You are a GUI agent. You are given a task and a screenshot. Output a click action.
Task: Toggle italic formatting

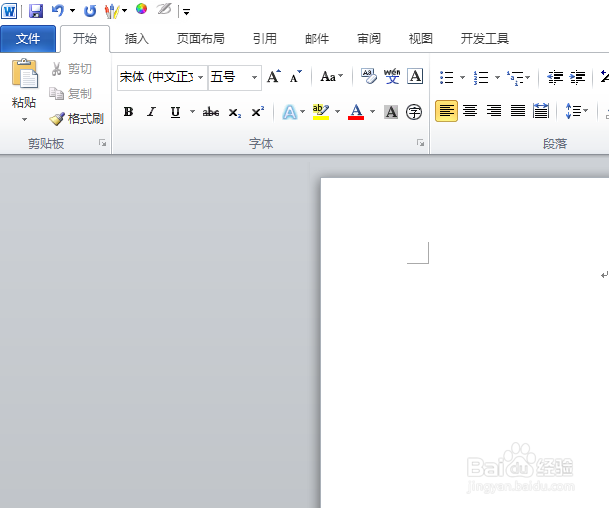pyautogui.click(x=151, y=112)
